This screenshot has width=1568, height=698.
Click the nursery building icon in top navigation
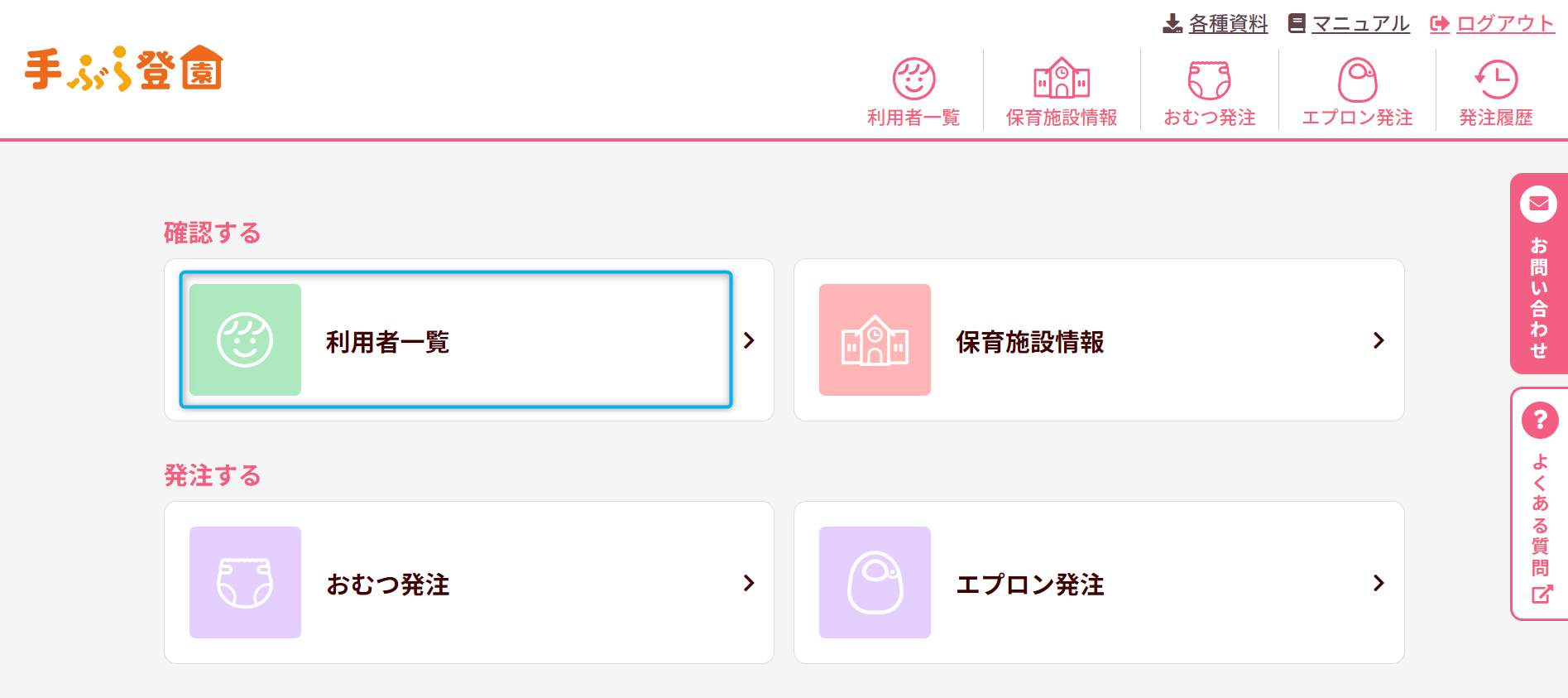pos(1062,79)
